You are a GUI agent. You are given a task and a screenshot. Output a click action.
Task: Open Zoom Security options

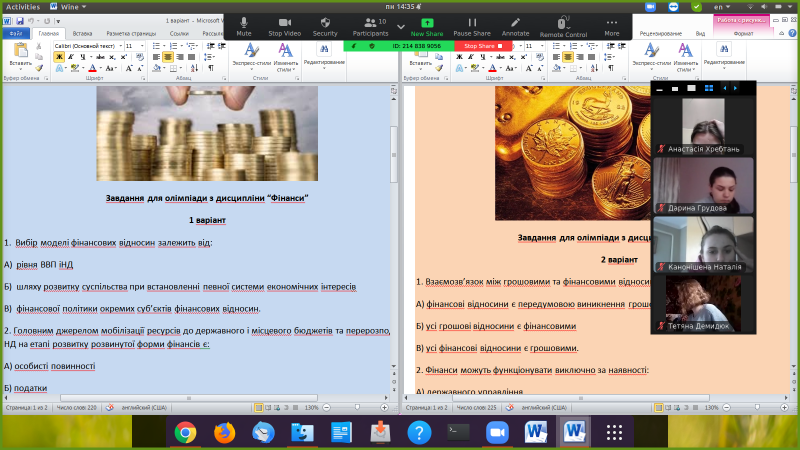click(x=325, y=27)
